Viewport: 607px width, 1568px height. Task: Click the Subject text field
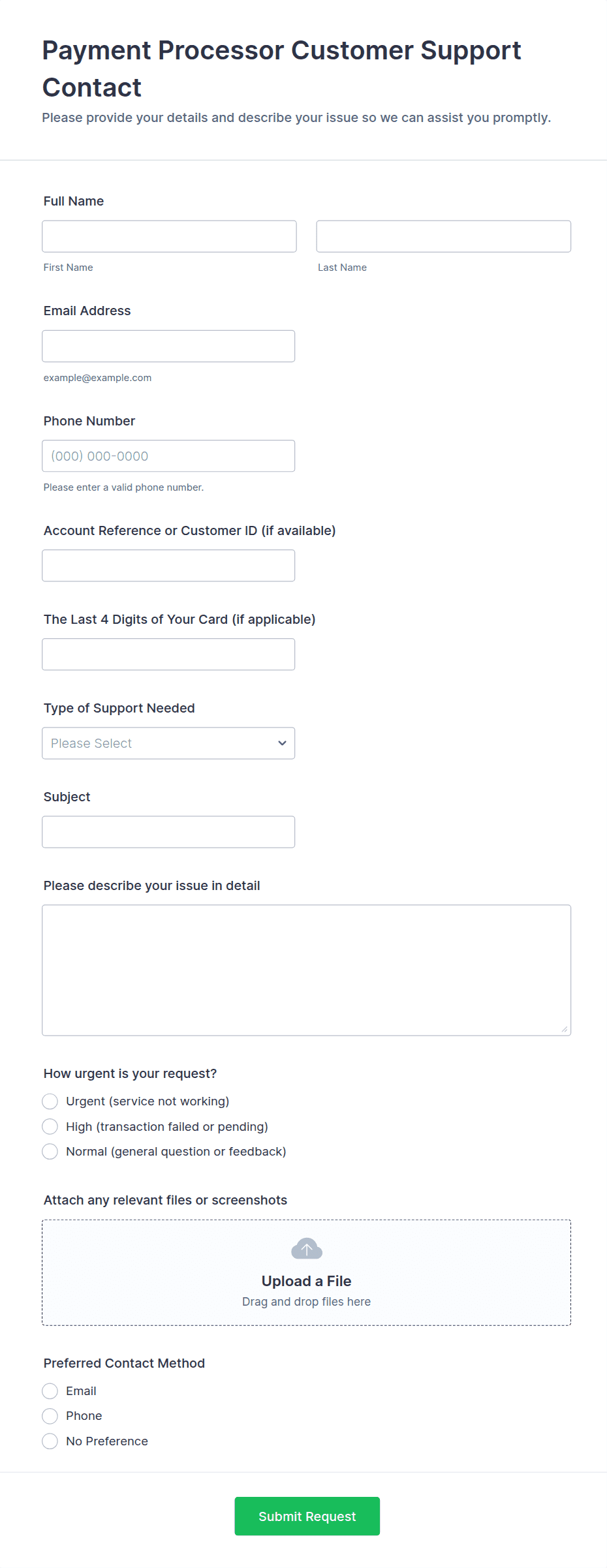coord(168,832)
